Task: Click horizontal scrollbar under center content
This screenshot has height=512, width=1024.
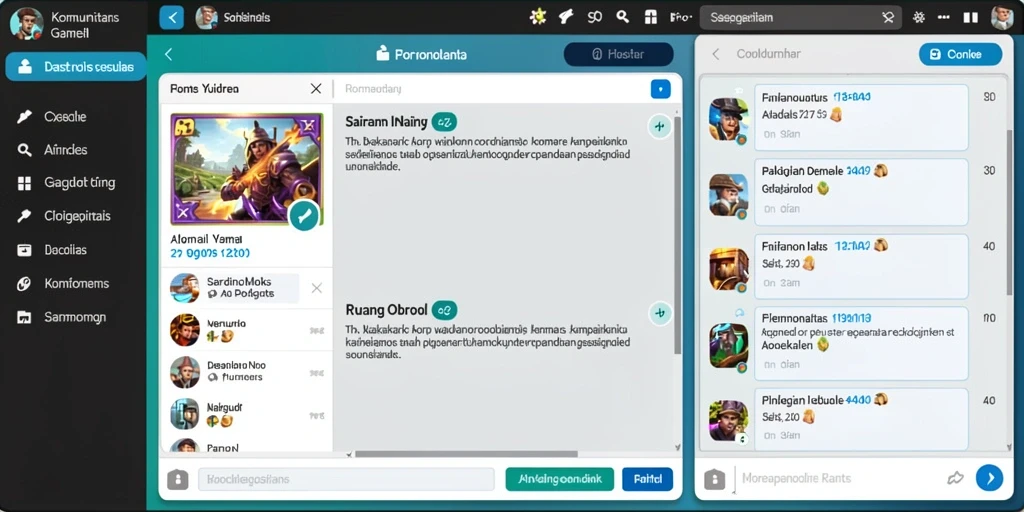Action: (466, 454)
